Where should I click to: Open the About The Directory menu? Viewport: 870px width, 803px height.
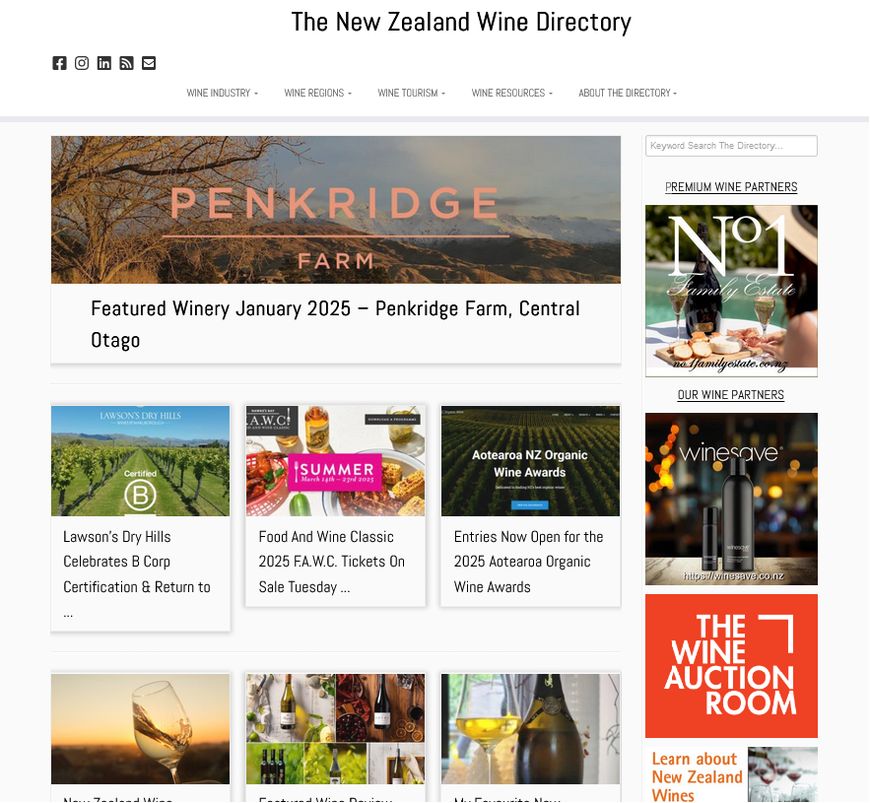pos(628,93)
